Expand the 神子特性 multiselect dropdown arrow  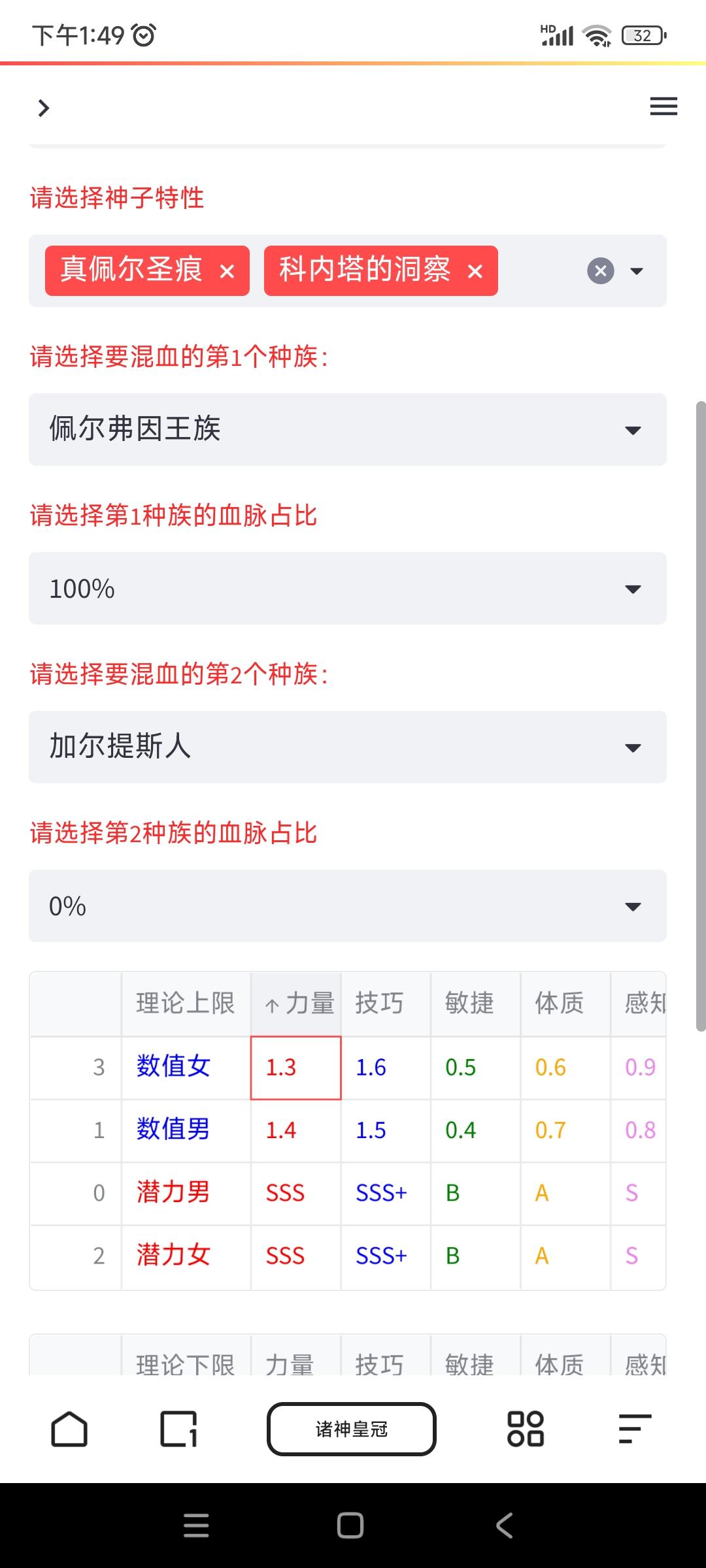pyautogui.click(x=636, y=270)
